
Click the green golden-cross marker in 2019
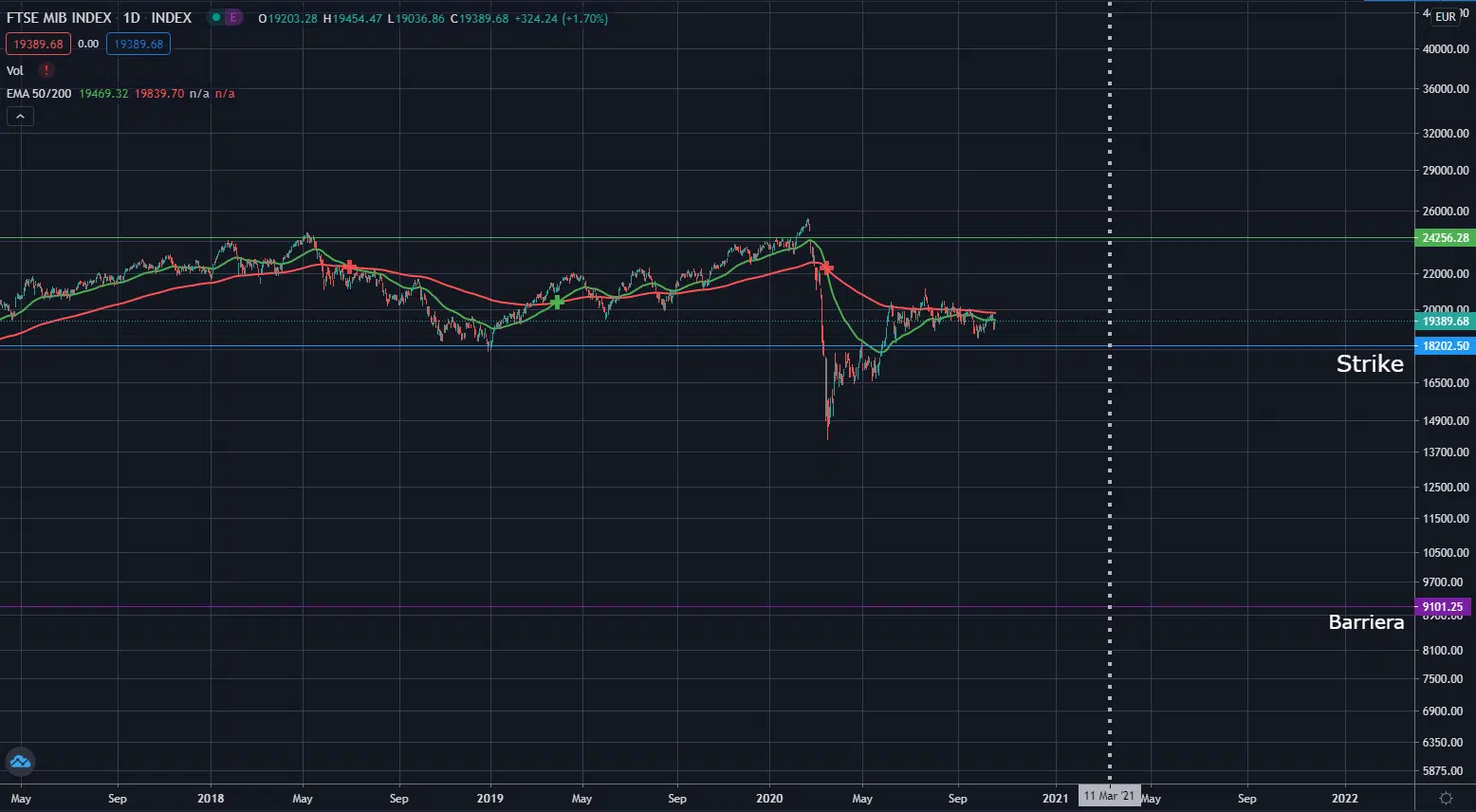pyautogui.click(x=558, y=302)
